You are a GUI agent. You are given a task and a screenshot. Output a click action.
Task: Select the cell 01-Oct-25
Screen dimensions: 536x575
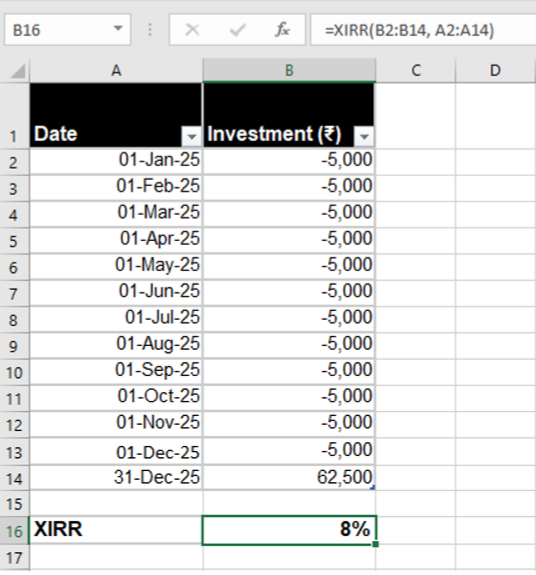[x=116, y=398]
